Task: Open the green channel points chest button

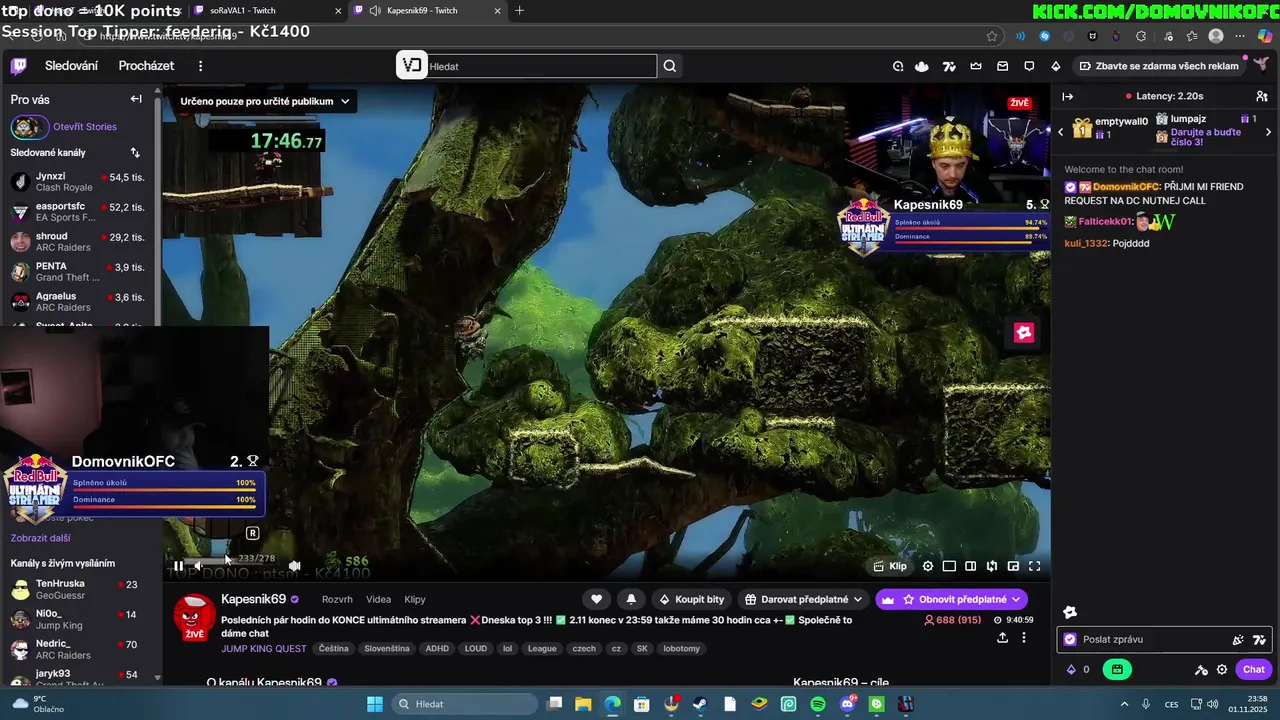Action: pyautogui.click(x=1117, y=670)
